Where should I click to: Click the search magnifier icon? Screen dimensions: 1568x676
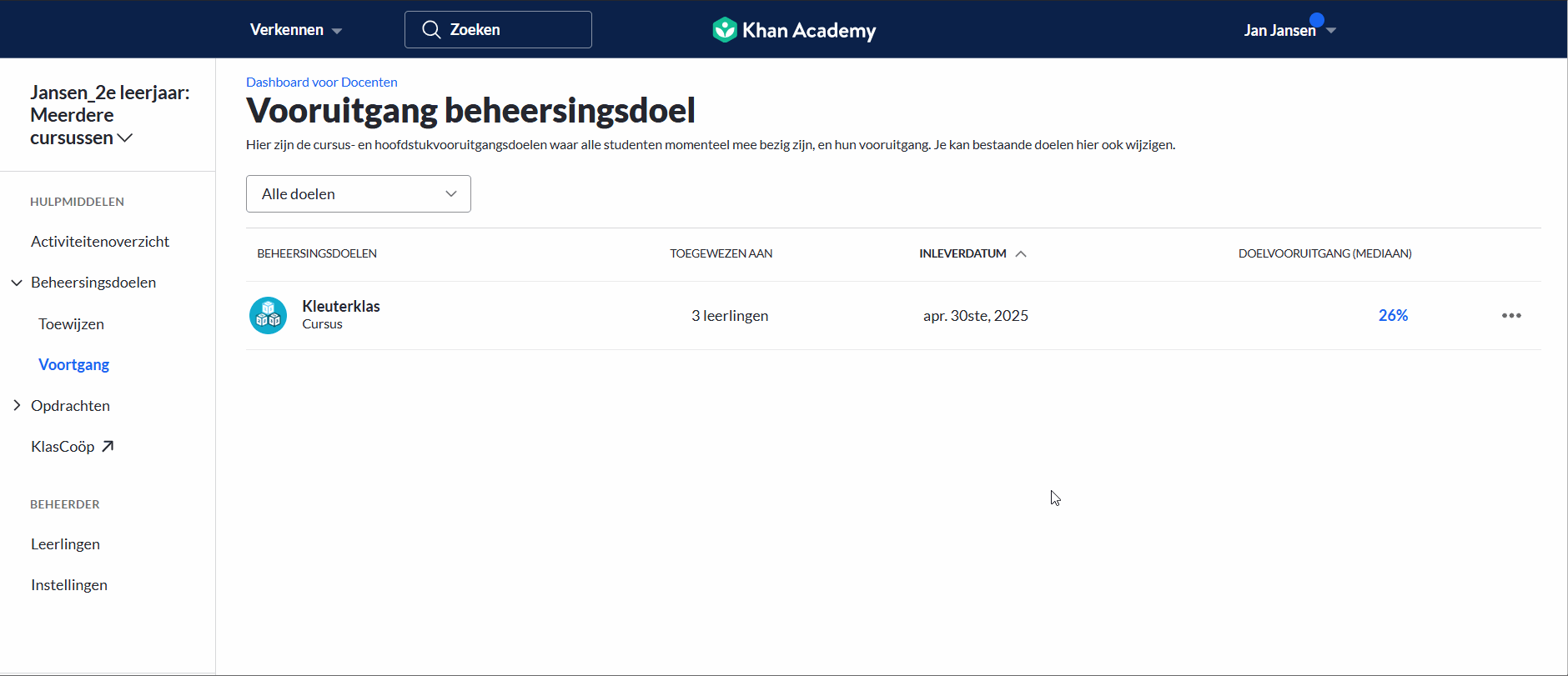point(431,30)
